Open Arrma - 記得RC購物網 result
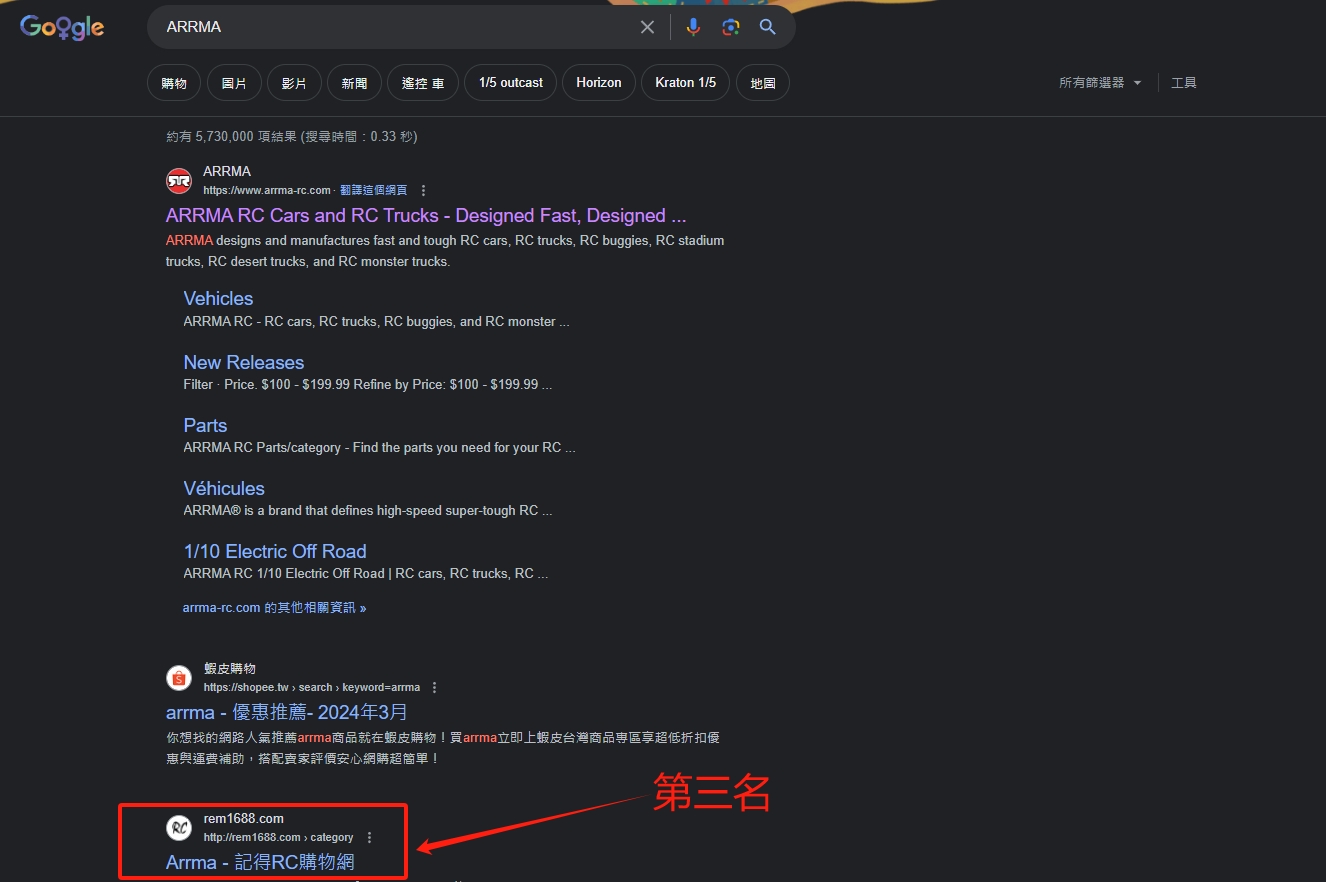The image size is (1326, 882). pos(260,862)
